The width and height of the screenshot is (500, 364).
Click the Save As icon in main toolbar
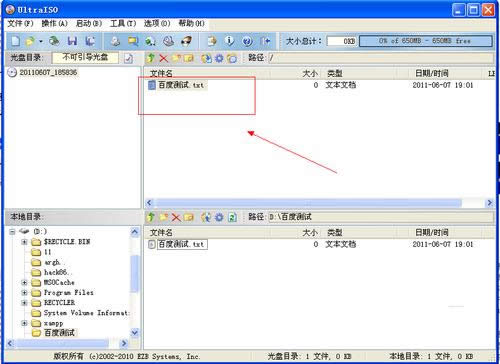point(90,41)
